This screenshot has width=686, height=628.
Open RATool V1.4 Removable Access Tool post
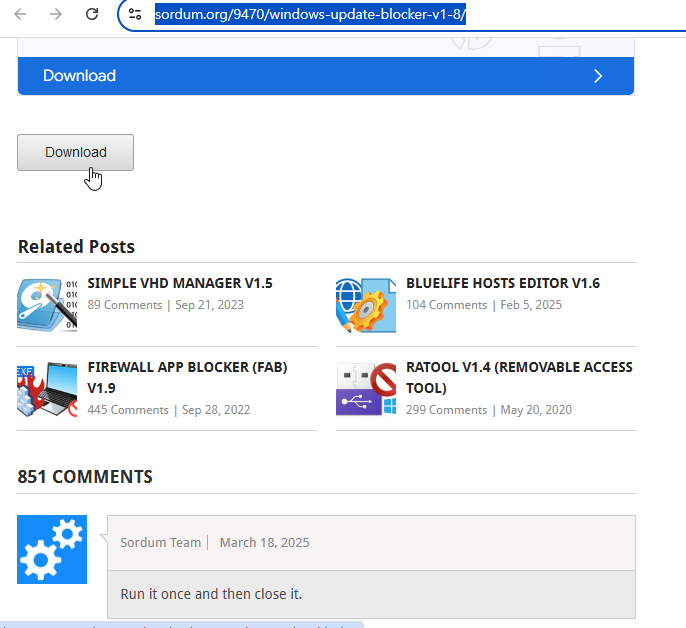click(x=519, y=377)
